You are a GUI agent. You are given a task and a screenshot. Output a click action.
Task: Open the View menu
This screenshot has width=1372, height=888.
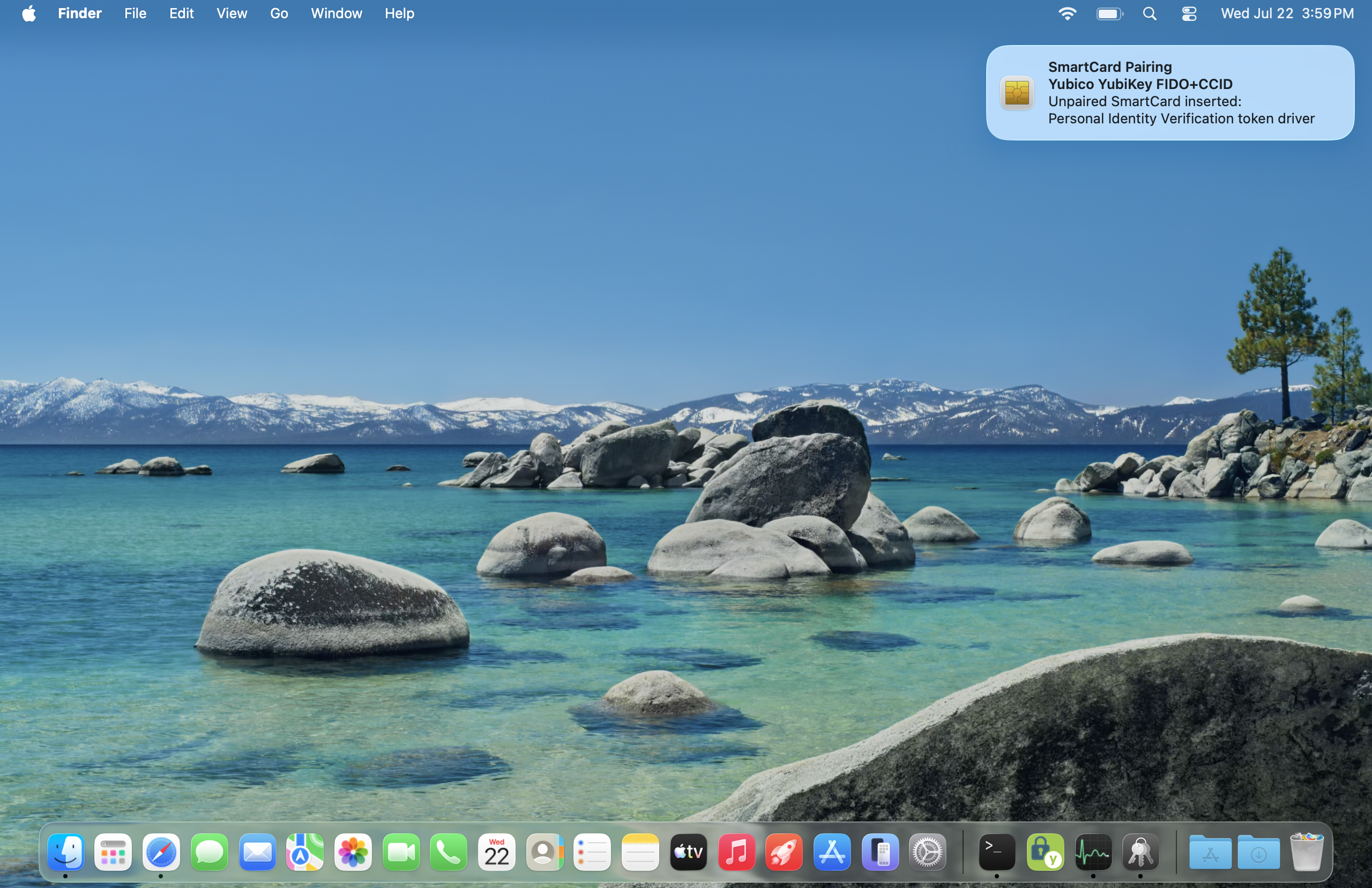(232, 13)
